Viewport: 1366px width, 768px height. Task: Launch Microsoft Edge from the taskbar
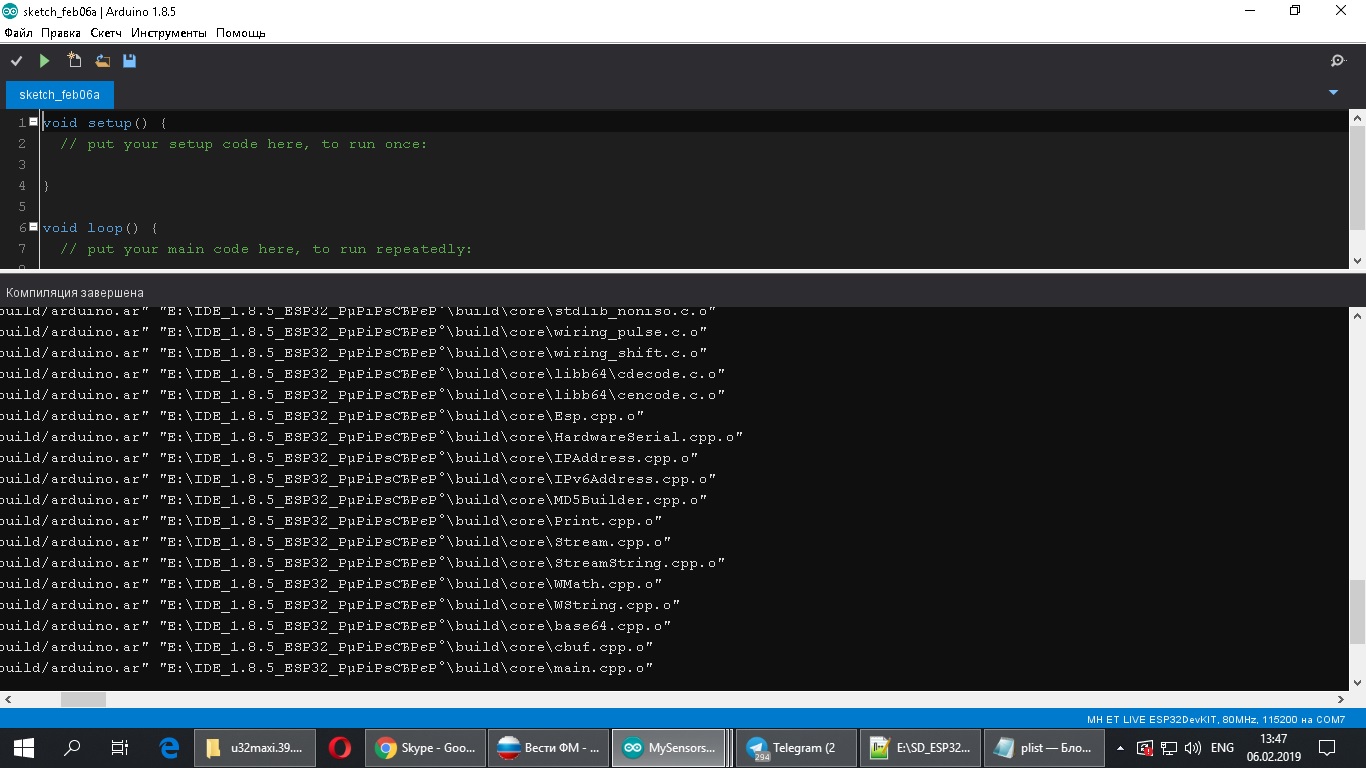[169, 747]
